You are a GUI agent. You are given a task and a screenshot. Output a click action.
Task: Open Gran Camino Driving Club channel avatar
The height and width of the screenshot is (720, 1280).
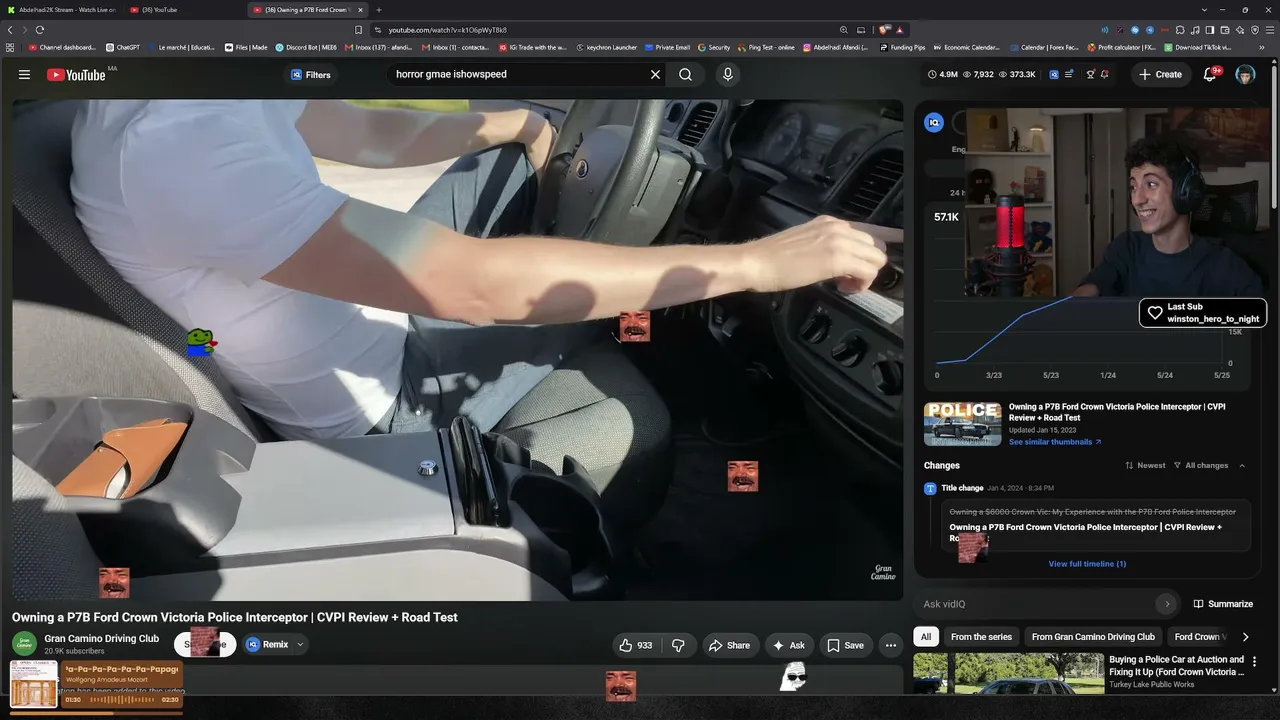click(x=24, y=645)
